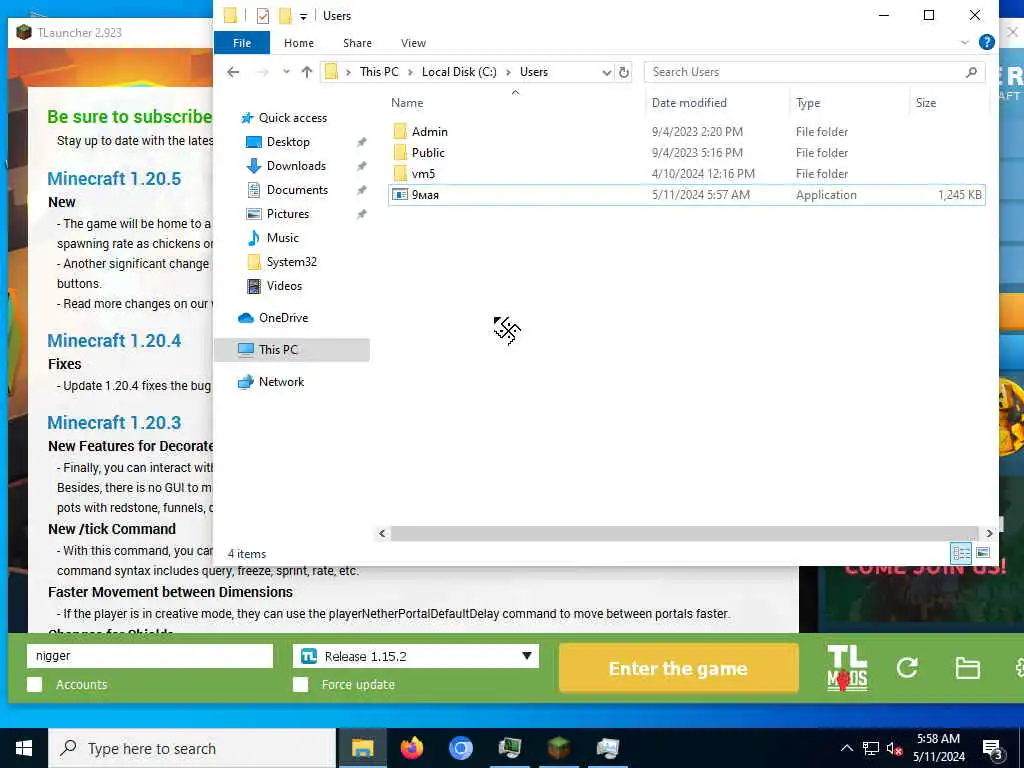
Task: Open recent locations dropdown arrow
Action: click(286, 72)
